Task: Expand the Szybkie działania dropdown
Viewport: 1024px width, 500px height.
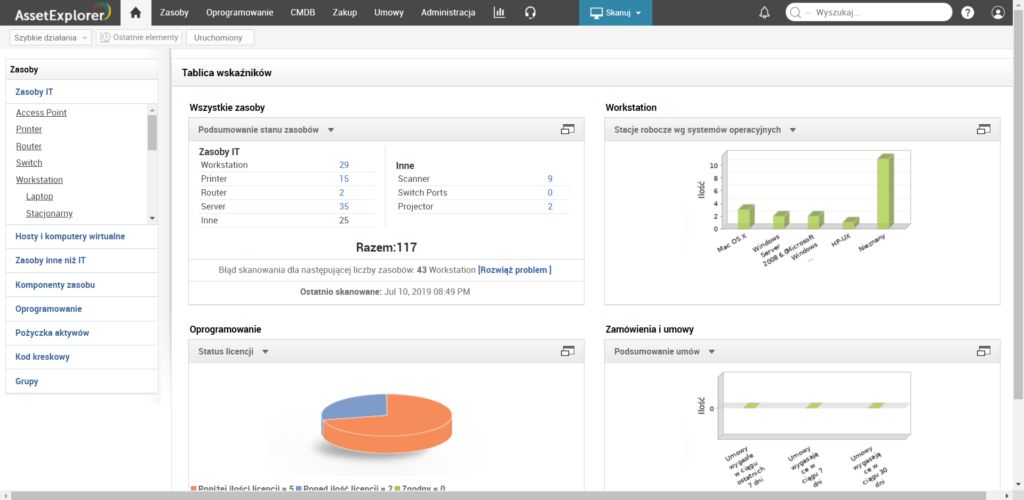Action: coord(50,37)
